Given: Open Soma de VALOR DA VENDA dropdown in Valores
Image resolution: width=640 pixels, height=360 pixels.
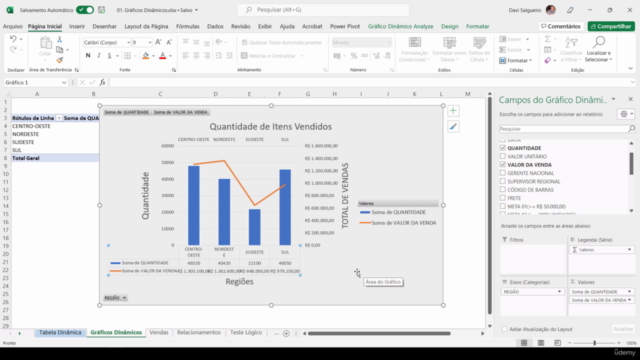Looking at the screenshot, I should coord(629,300).
